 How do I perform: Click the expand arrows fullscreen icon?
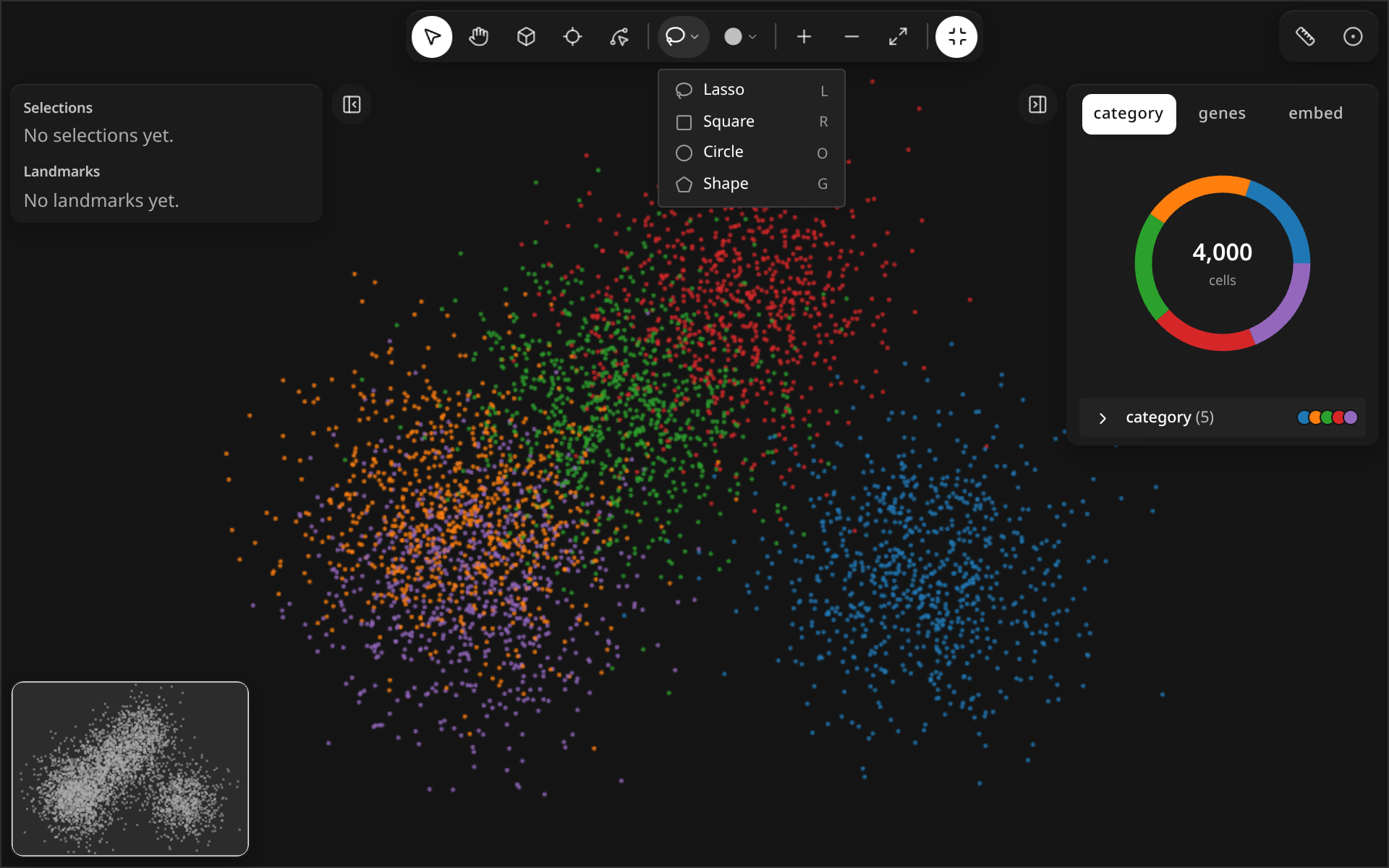pos(899,37)
